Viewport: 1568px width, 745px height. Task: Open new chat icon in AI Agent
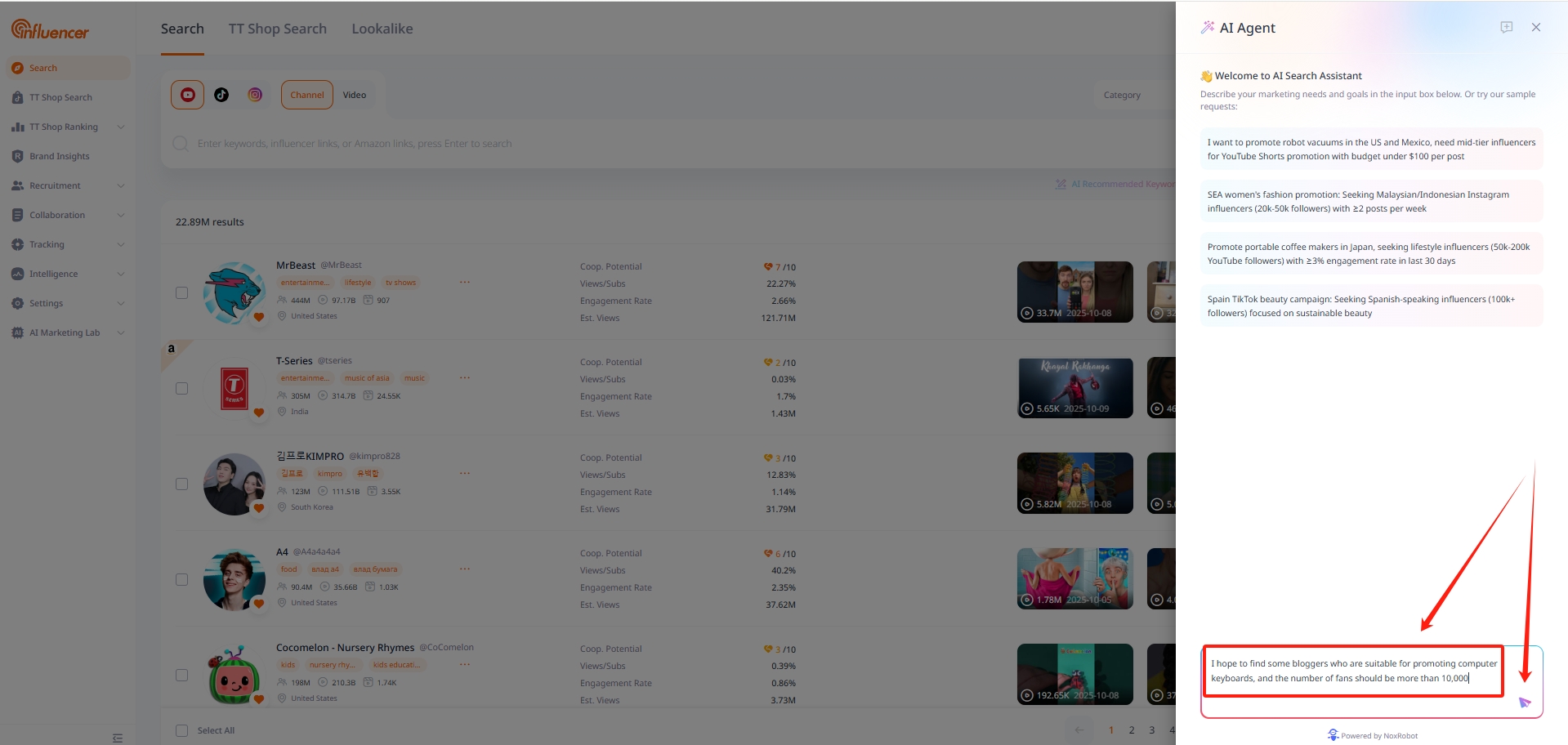tap(1506, 28)
